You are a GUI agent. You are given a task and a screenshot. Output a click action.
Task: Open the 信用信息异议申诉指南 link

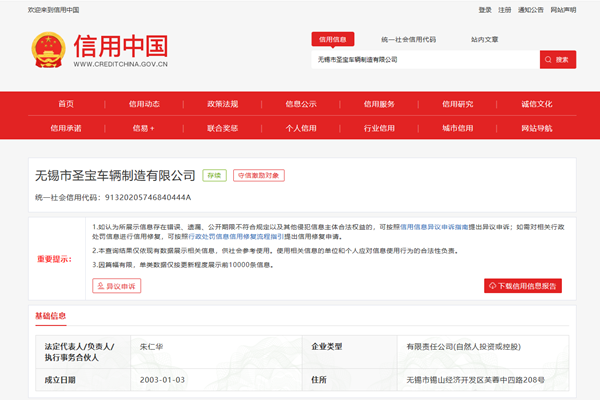[x=434, y=227]
